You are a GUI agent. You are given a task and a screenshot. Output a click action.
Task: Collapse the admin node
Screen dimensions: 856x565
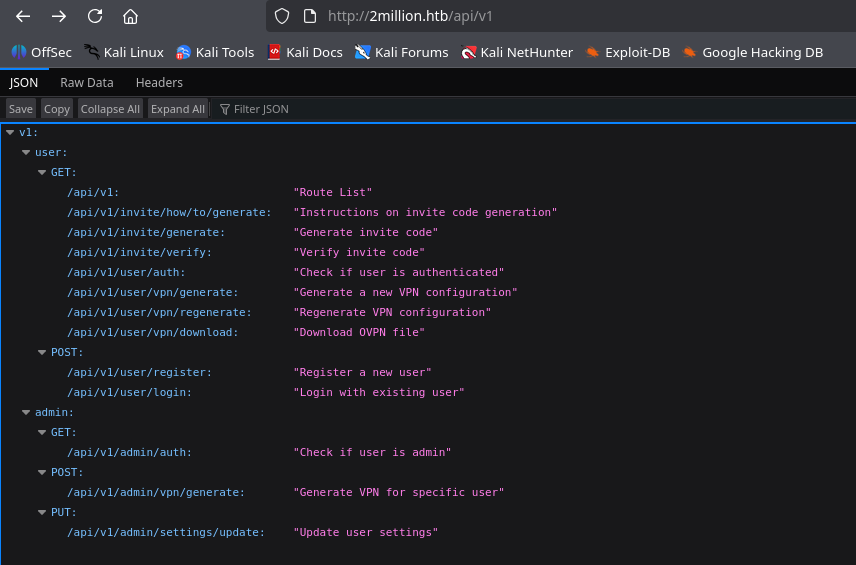click(x=26, y=412)
